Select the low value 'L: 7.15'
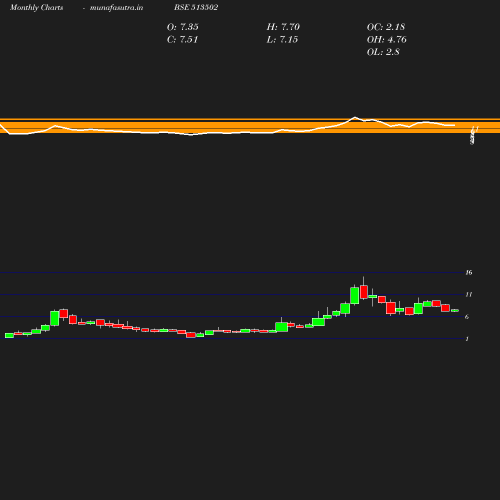Screen dimensions: 500x500 pos(282,40)
